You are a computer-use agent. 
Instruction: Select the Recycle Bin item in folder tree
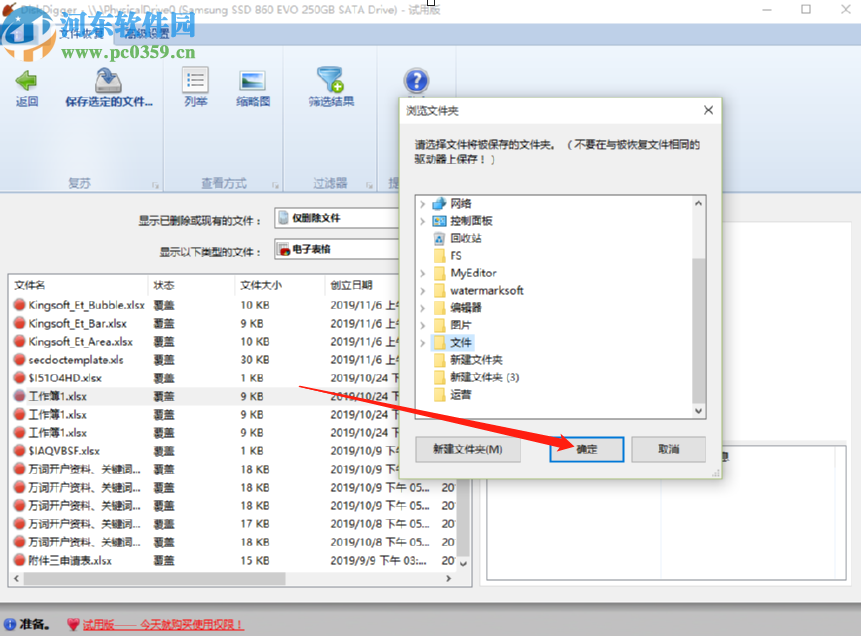[x=465, y=238]
